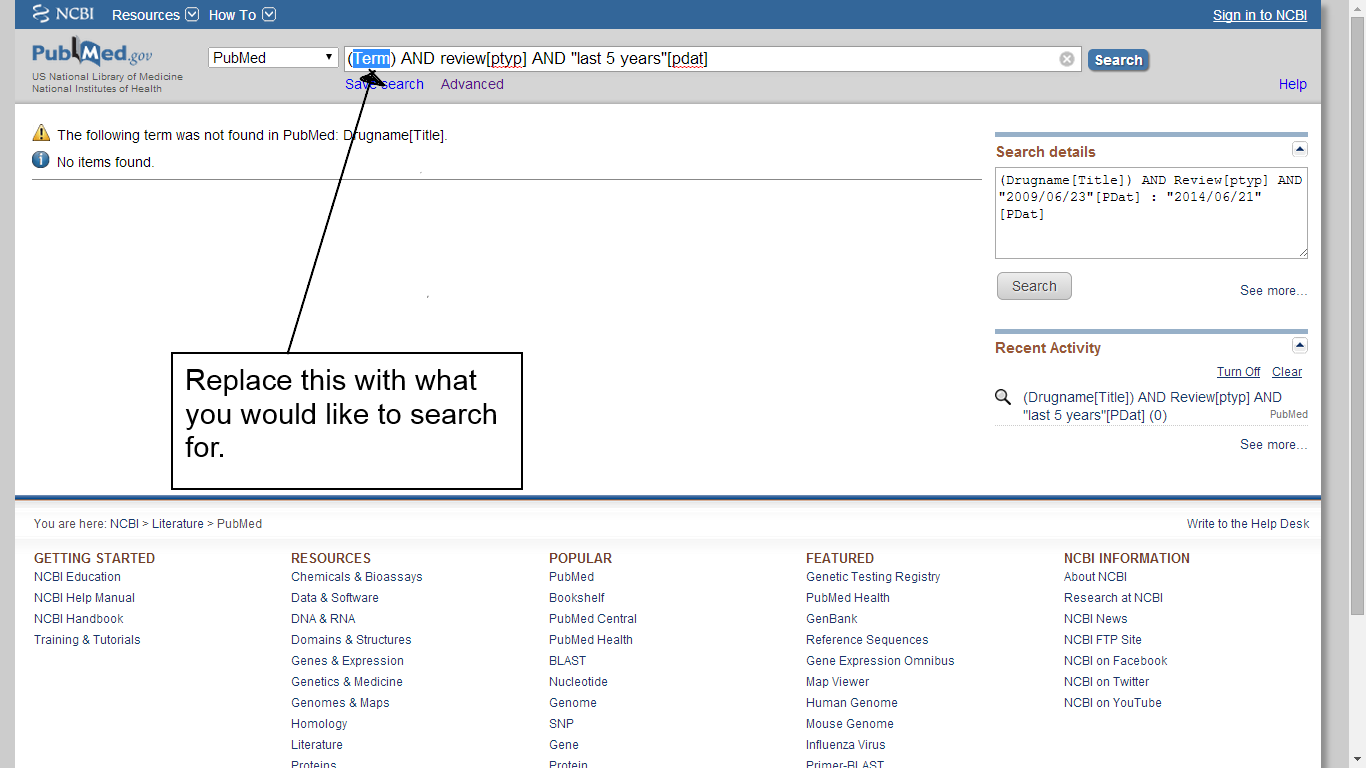Click NCBI in the breadcrumb trail
Screen dimensions: 1366x768
[x=124, y=524]
